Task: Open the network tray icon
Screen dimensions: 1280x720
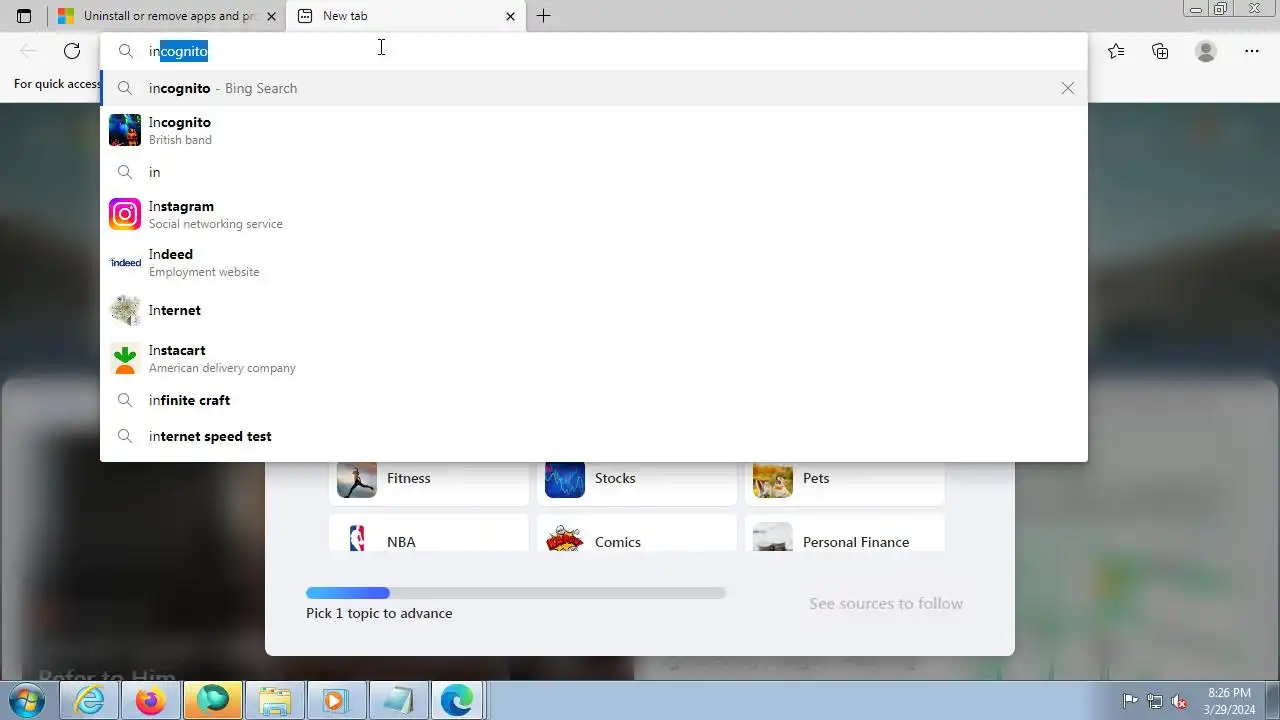Action: pos(1155,701)
